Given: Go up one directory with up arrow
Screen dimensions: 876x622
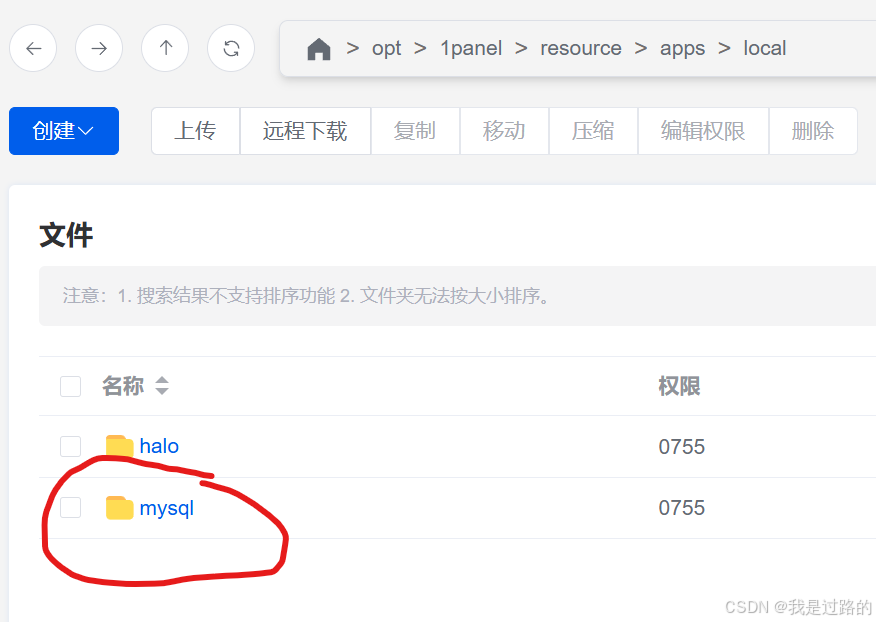Looking at the screenshot, I should point(165,49).
